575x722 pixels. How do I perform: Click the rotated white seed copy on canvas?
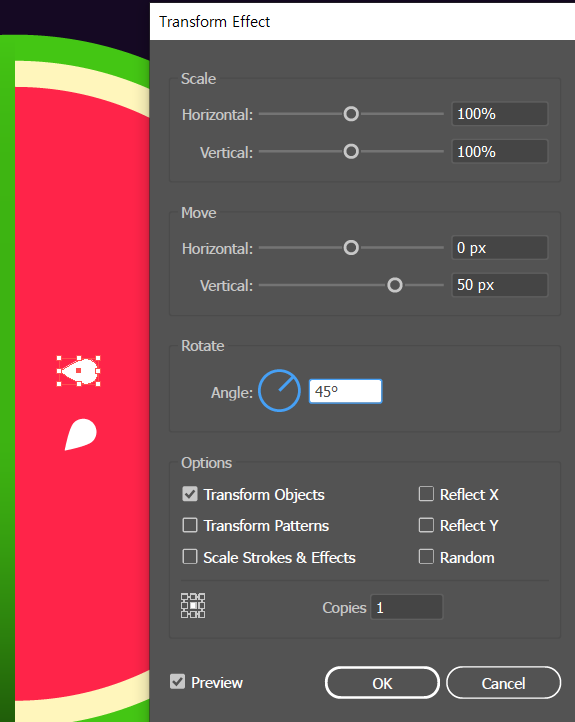tap(81, 434)
